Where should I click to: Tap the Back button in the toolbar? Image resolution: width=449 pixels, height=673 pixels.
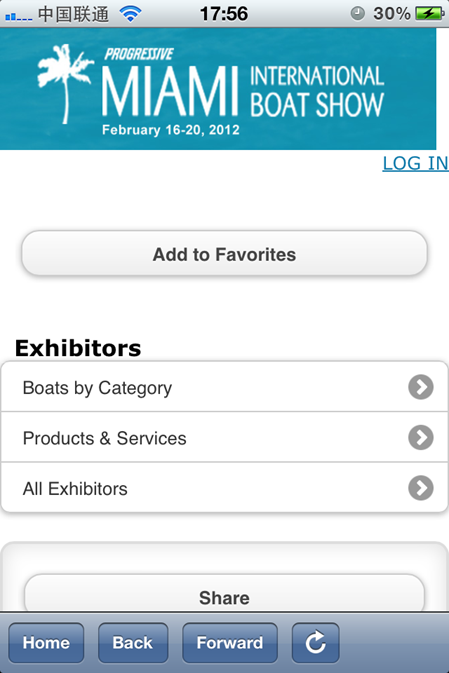pyautogui.click(x=133, y=643)
